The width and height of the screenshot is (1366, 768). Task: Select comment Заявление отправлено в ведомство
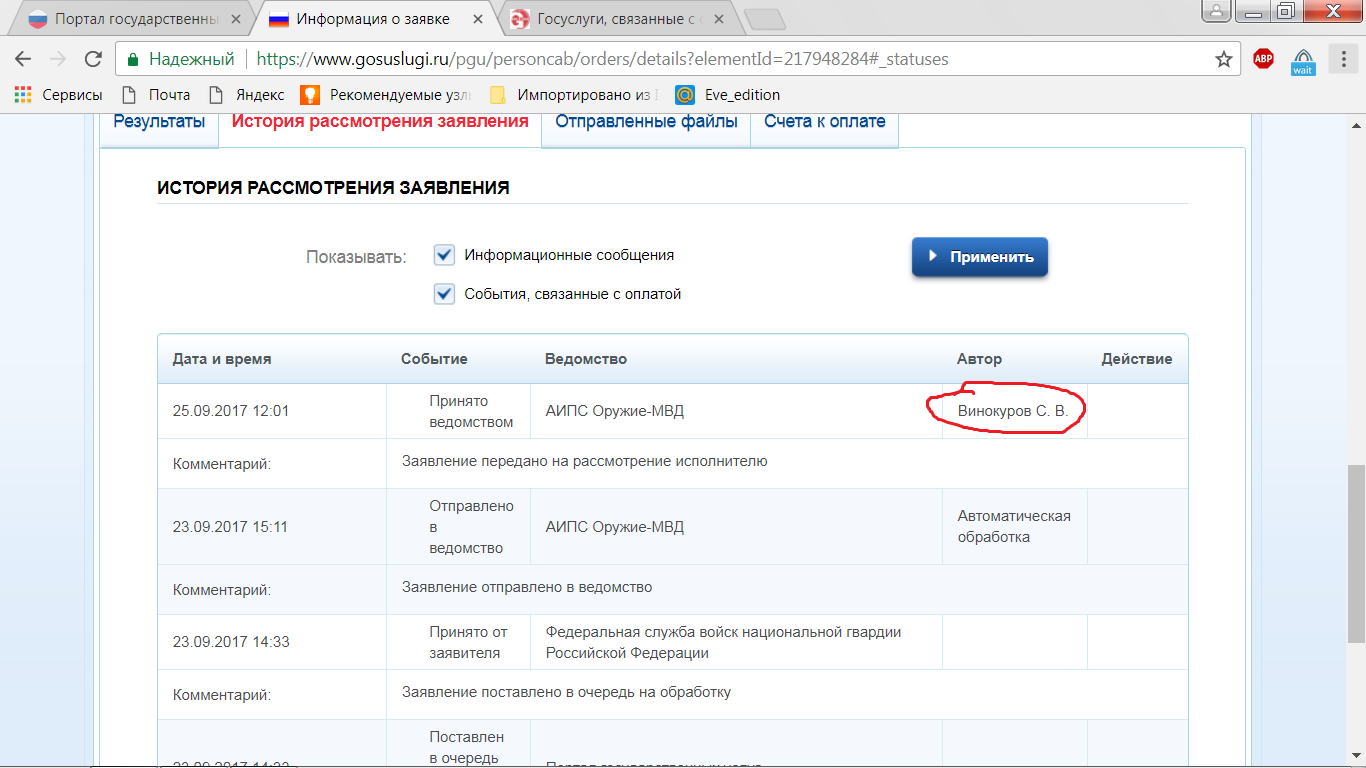[527, 588]
